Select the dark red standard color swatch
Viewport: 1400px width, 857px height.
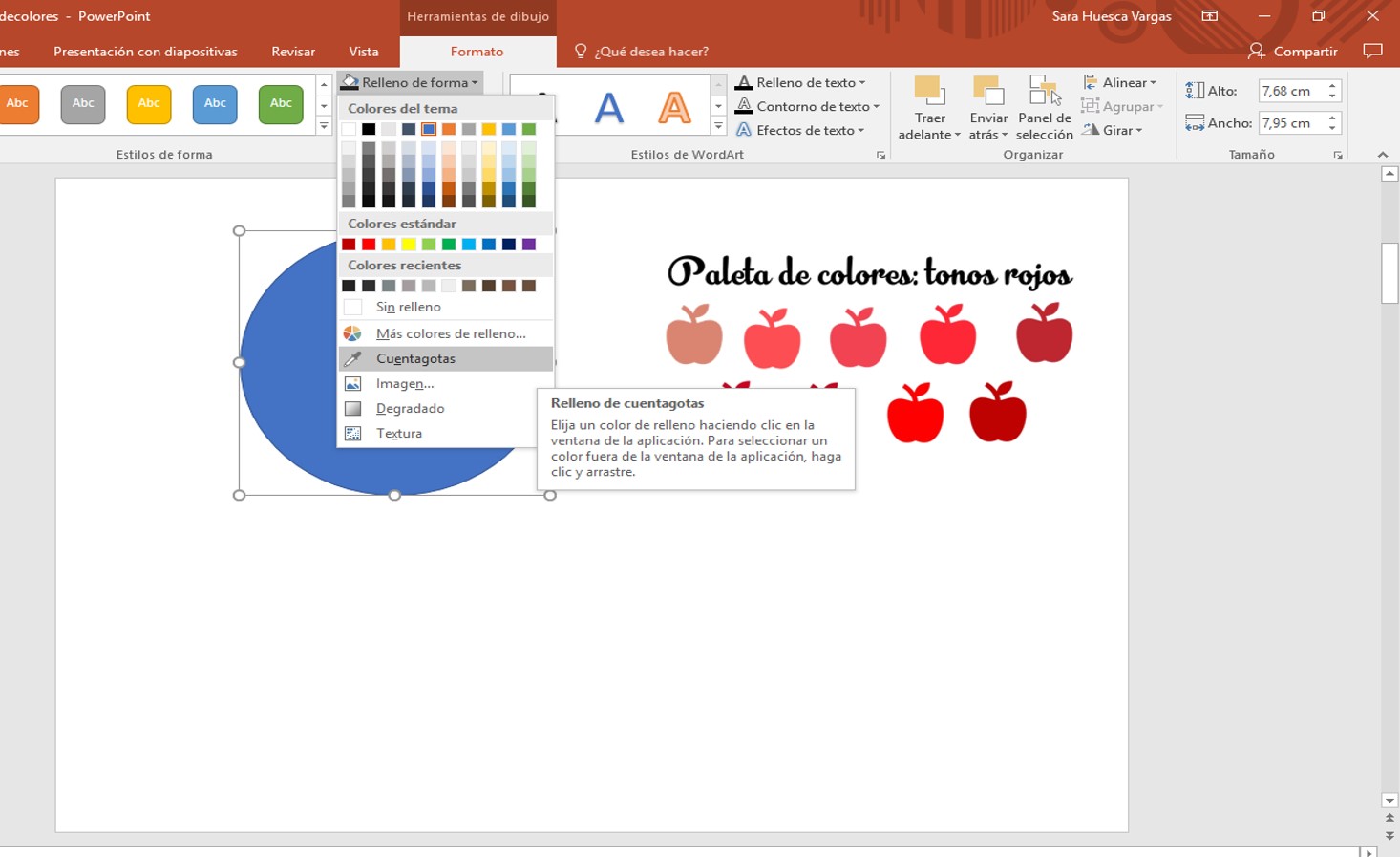coord(348,244)
